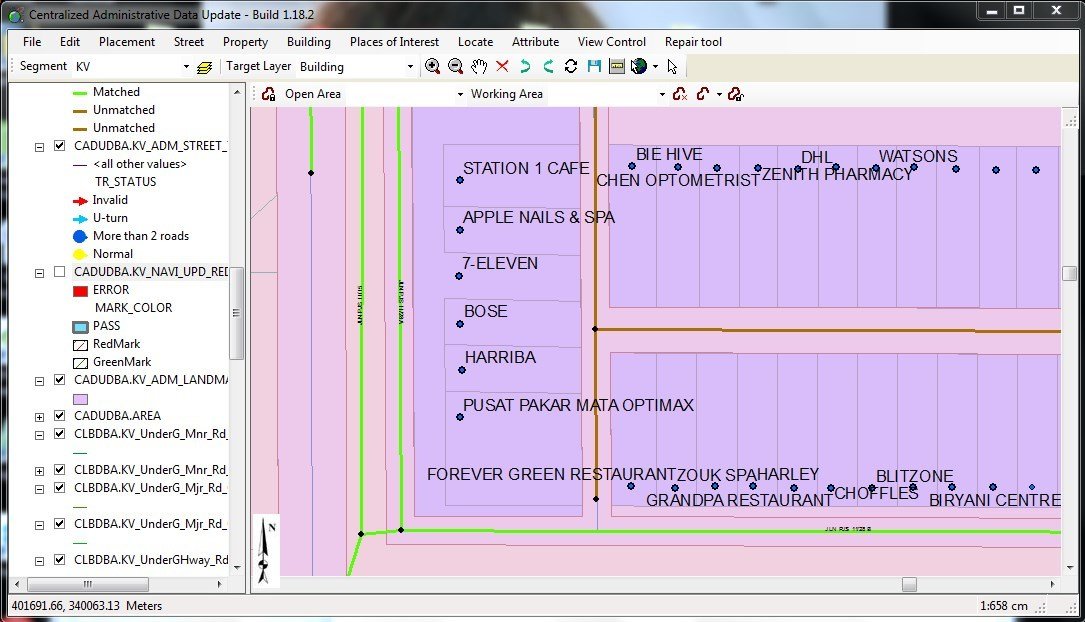This screenshot has height=622, width=1085.
Task: Toggle CADUDBA.KV_ADM_LANDMA layer checkbox
Action: pyautogui.click(x=60, y=380)
